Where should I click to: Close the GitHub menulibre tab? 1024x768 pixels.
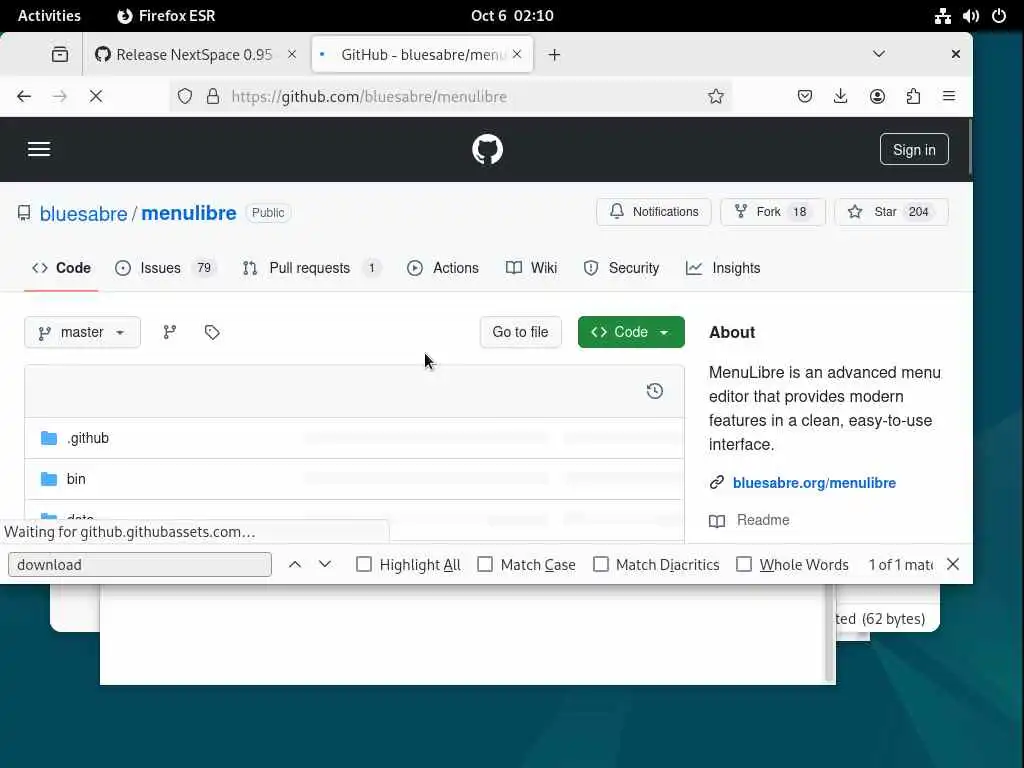[x=517, y=55]
